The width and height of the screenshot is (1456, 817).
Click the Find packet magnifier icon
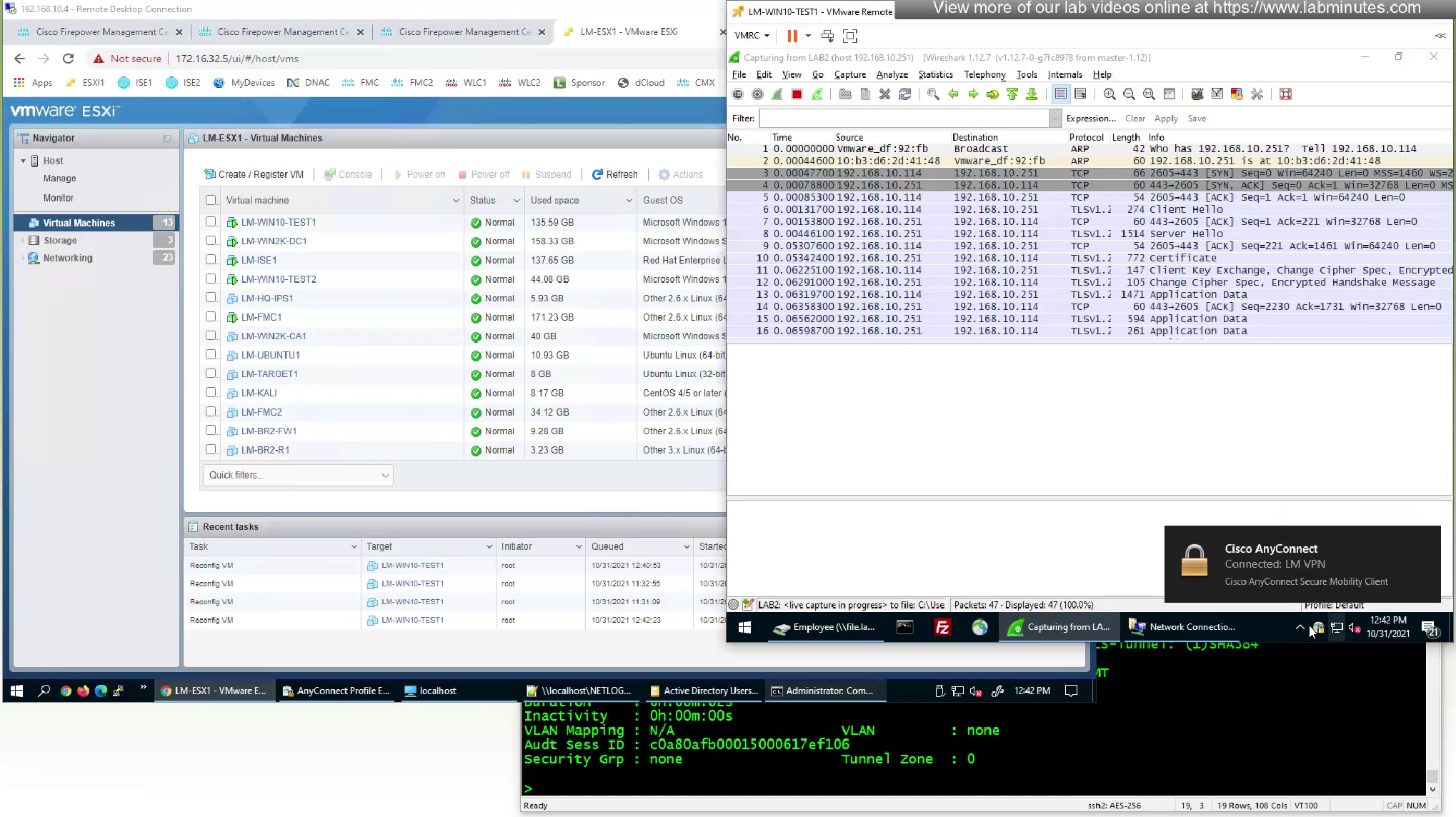(x=933, y=94)
